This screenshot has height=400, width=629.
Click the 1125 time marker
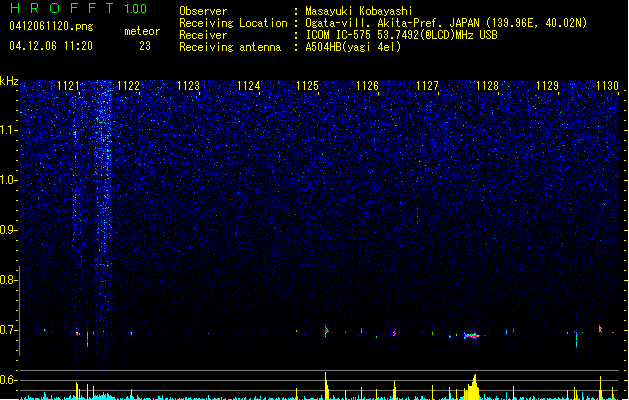[x=307, y=86]
